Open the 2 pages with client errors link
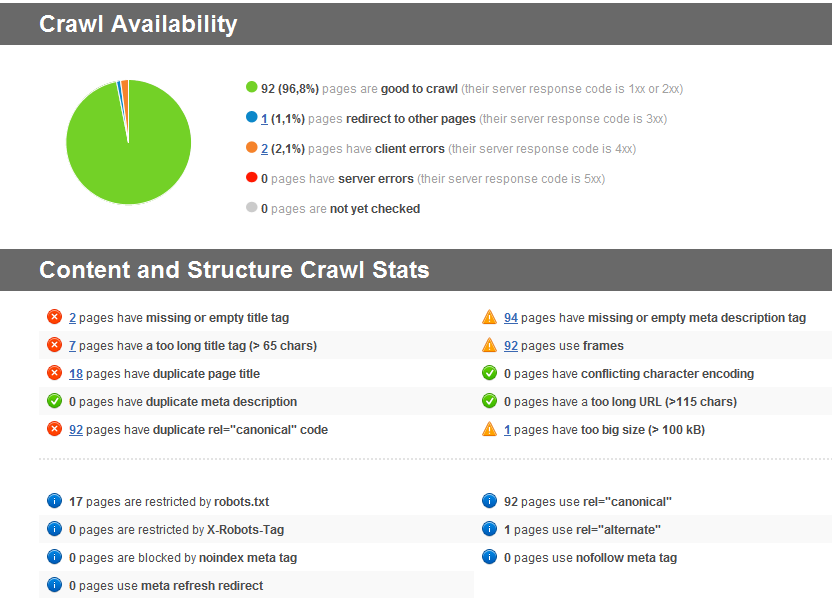 pyautogui.click(x=264, y=149)
